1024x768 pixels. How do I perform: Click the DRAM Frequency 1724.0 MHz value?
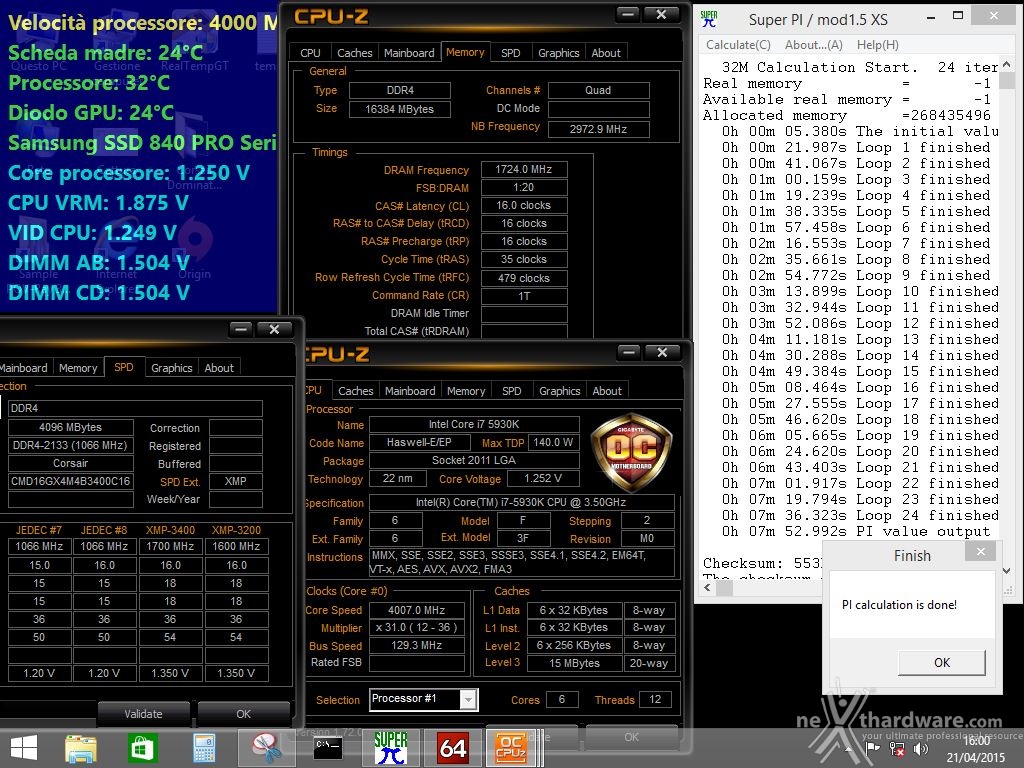(x=524, y=169)
